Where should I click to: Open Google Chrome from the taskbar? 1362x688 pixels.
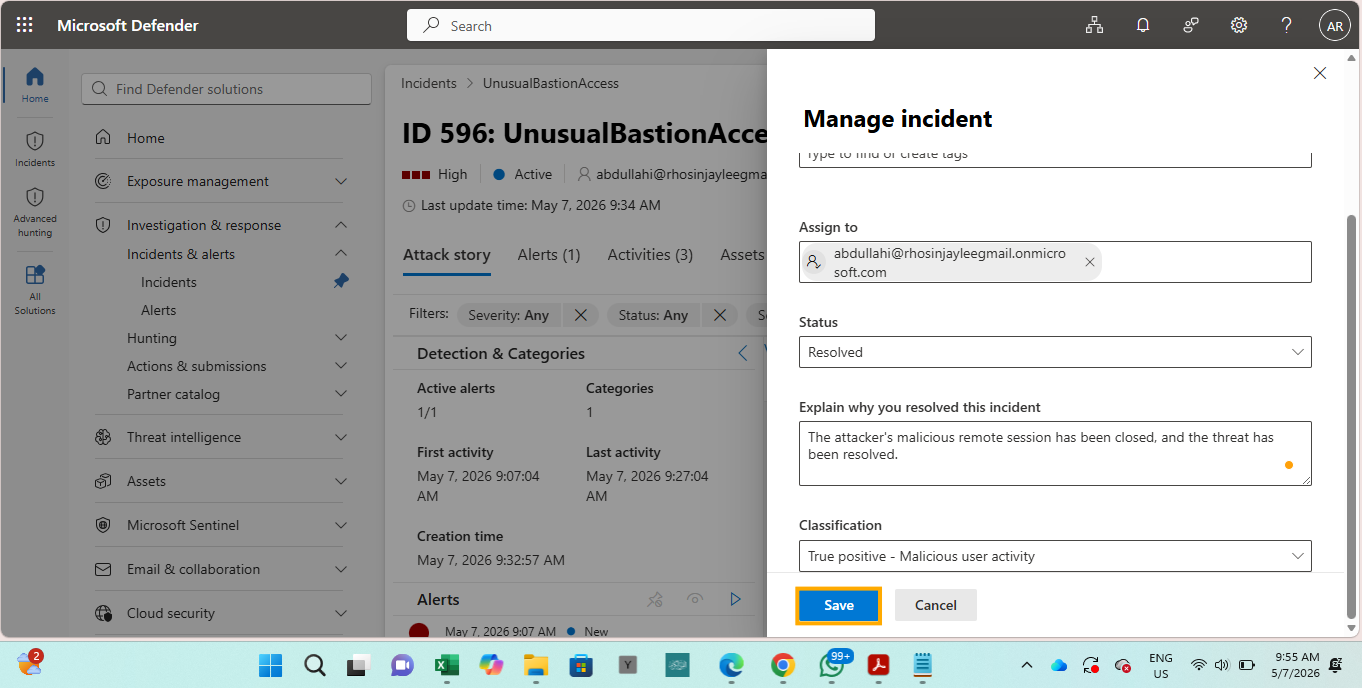click(x=783, y=665)
